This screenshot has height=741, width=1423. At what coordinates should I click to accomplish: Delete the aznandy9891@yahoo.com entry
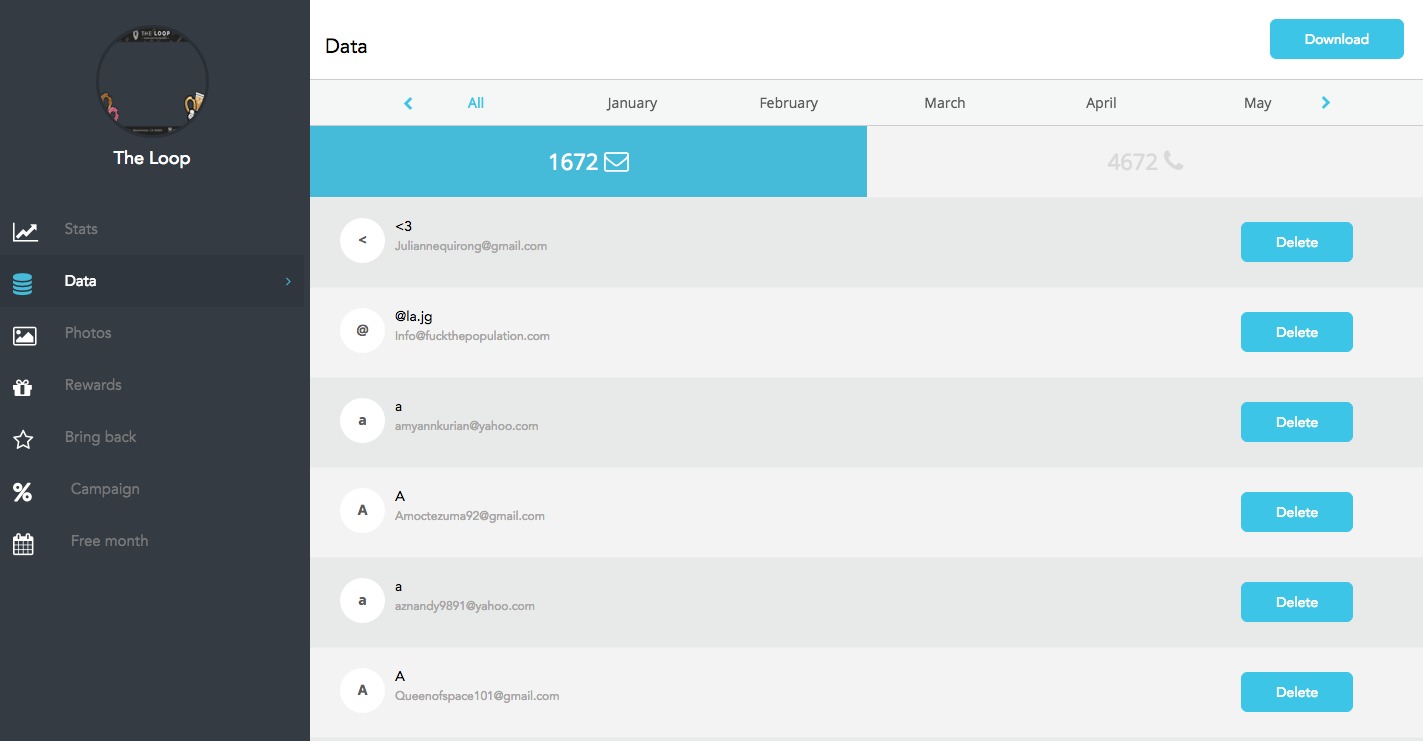coord(1296,602)
